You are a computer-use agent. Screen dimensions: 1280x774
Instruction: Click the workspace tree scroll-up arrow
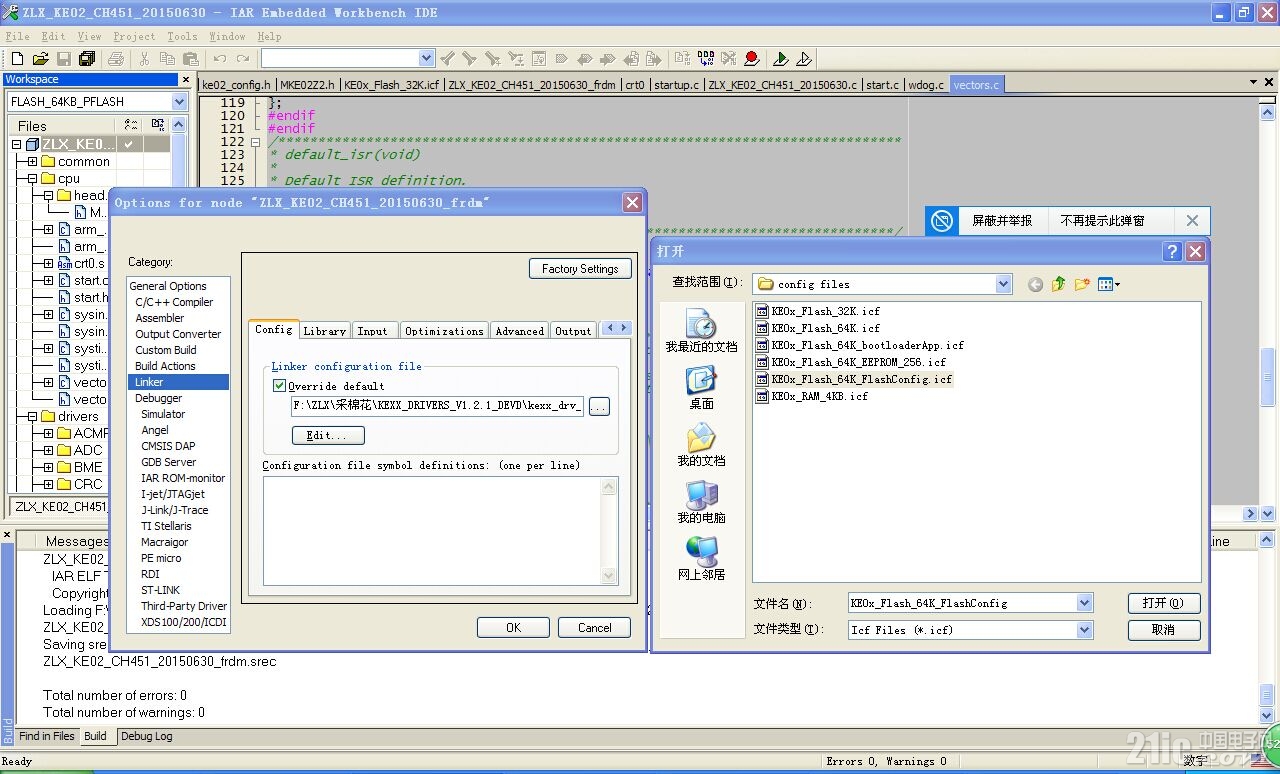(179, 125)
